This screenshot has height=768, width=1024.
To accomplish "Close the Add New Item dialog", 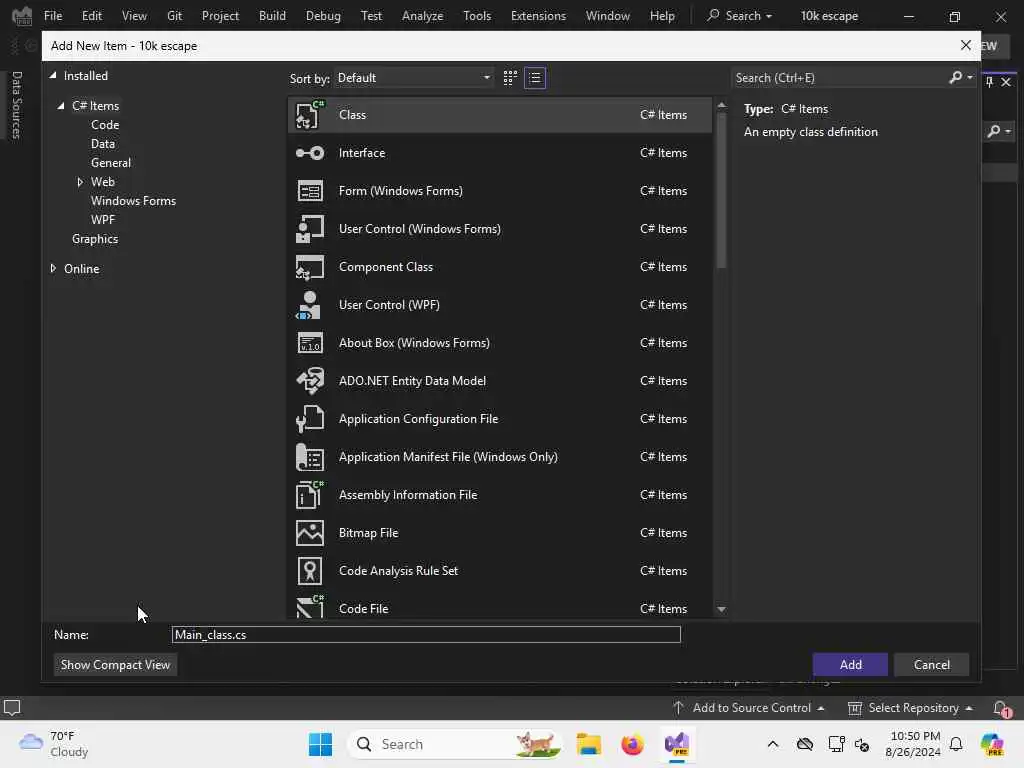I will pos(965,45).
